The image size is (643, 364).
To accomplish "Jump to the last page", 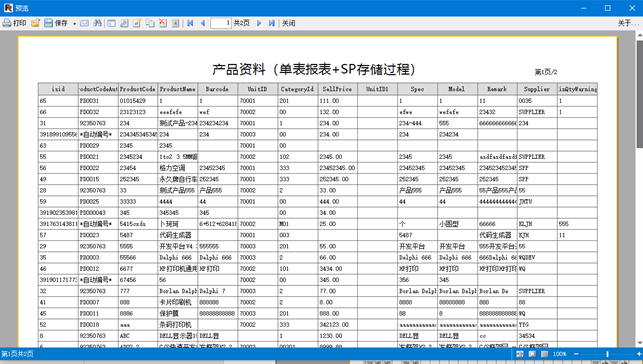I will click(x=271, y=23).
